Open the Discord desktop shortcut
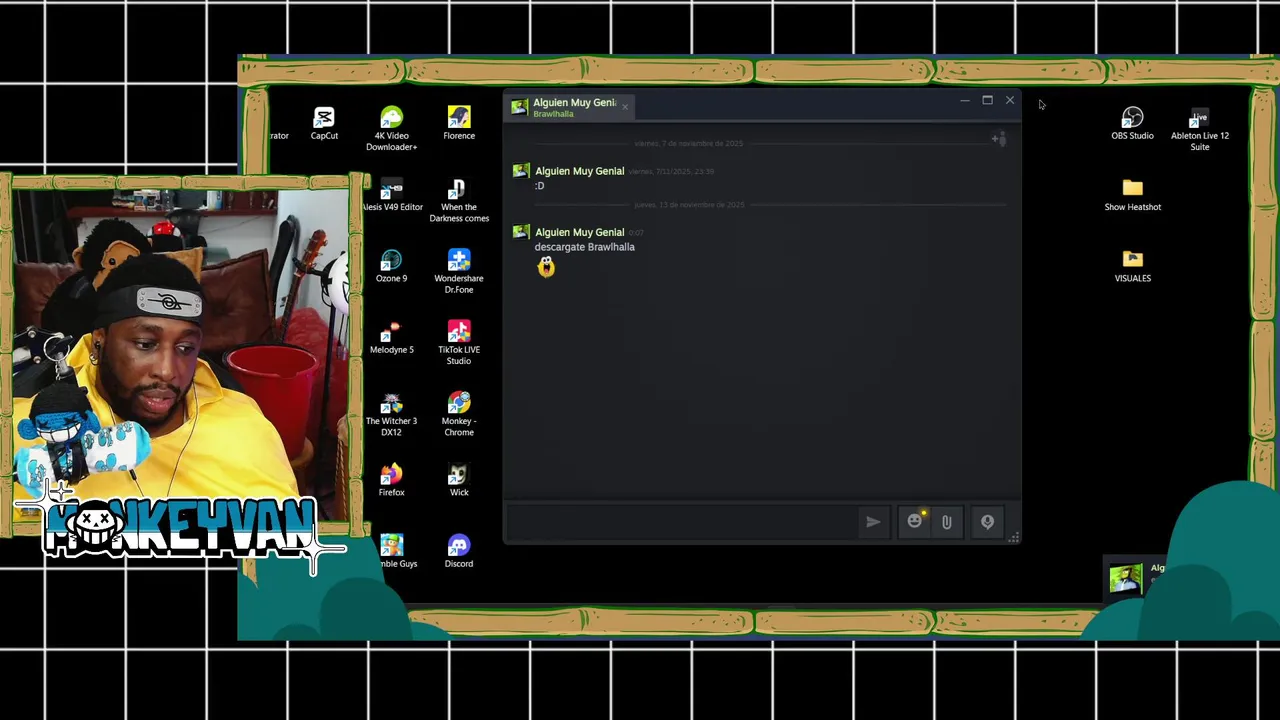The width and height of the screenshot is (1280, 720). (459, 551)
